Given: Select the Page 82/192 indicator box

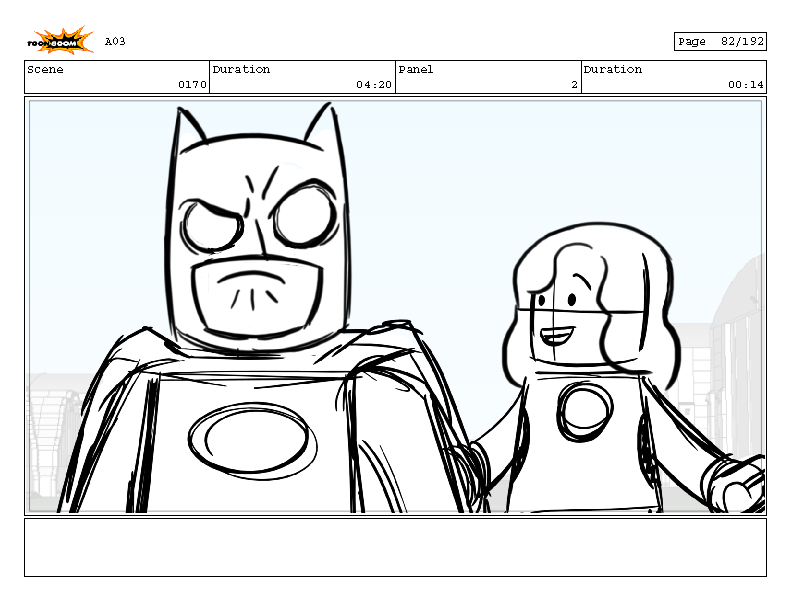Looking at the screenshot, I should pos(720,41).
